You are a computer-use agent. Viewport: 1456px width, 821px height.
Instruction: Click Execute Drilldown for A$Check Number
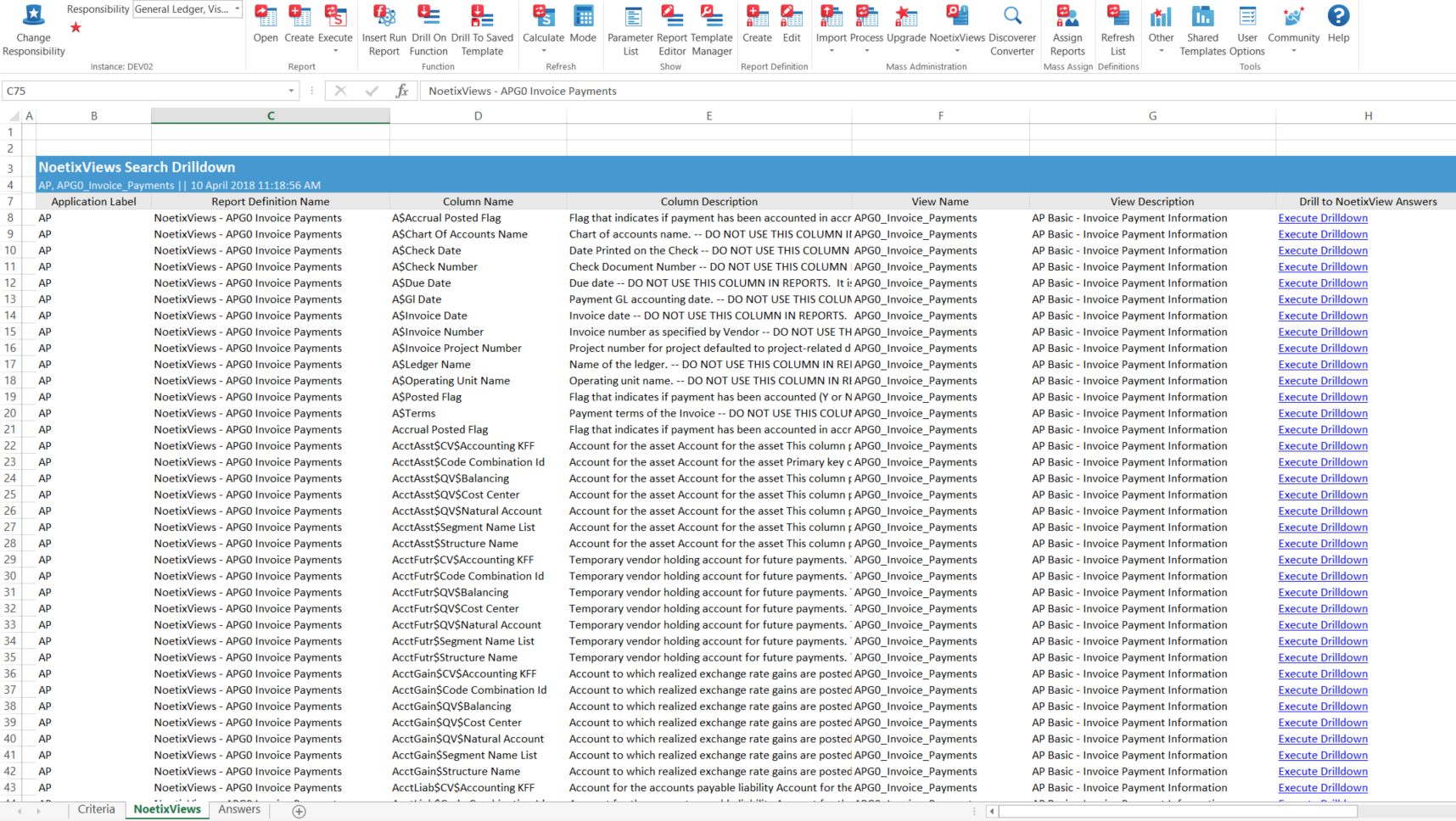pyautogui.click(x=1322, y=266)
